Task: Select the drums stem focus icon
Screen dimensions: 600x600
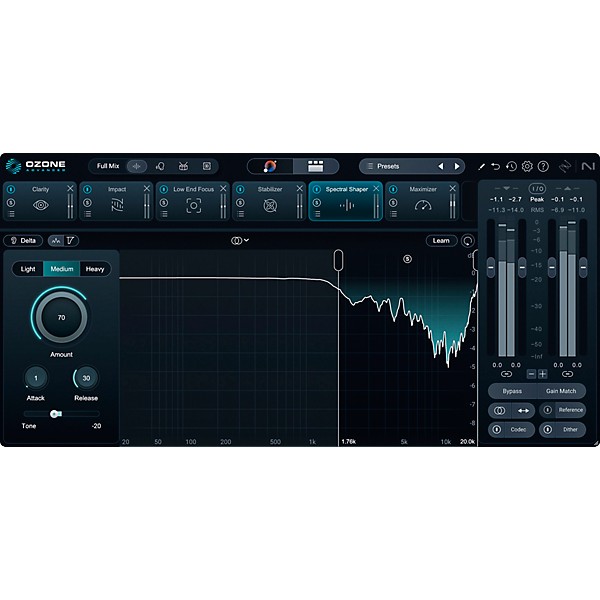Action: pyautogui.click(x=183, y=166)
